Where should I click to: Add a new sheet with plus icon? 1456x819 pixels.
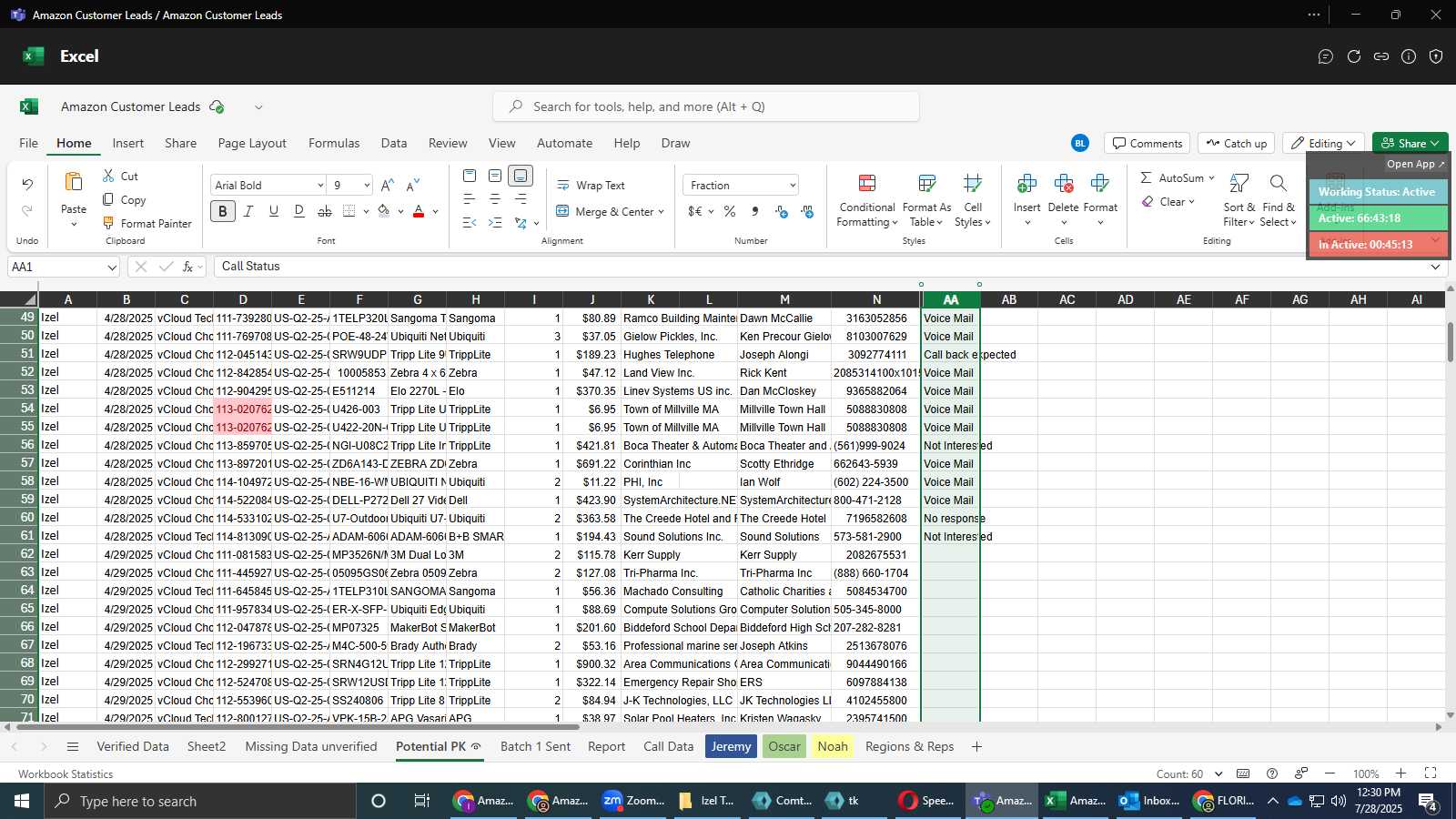point(976,746)
